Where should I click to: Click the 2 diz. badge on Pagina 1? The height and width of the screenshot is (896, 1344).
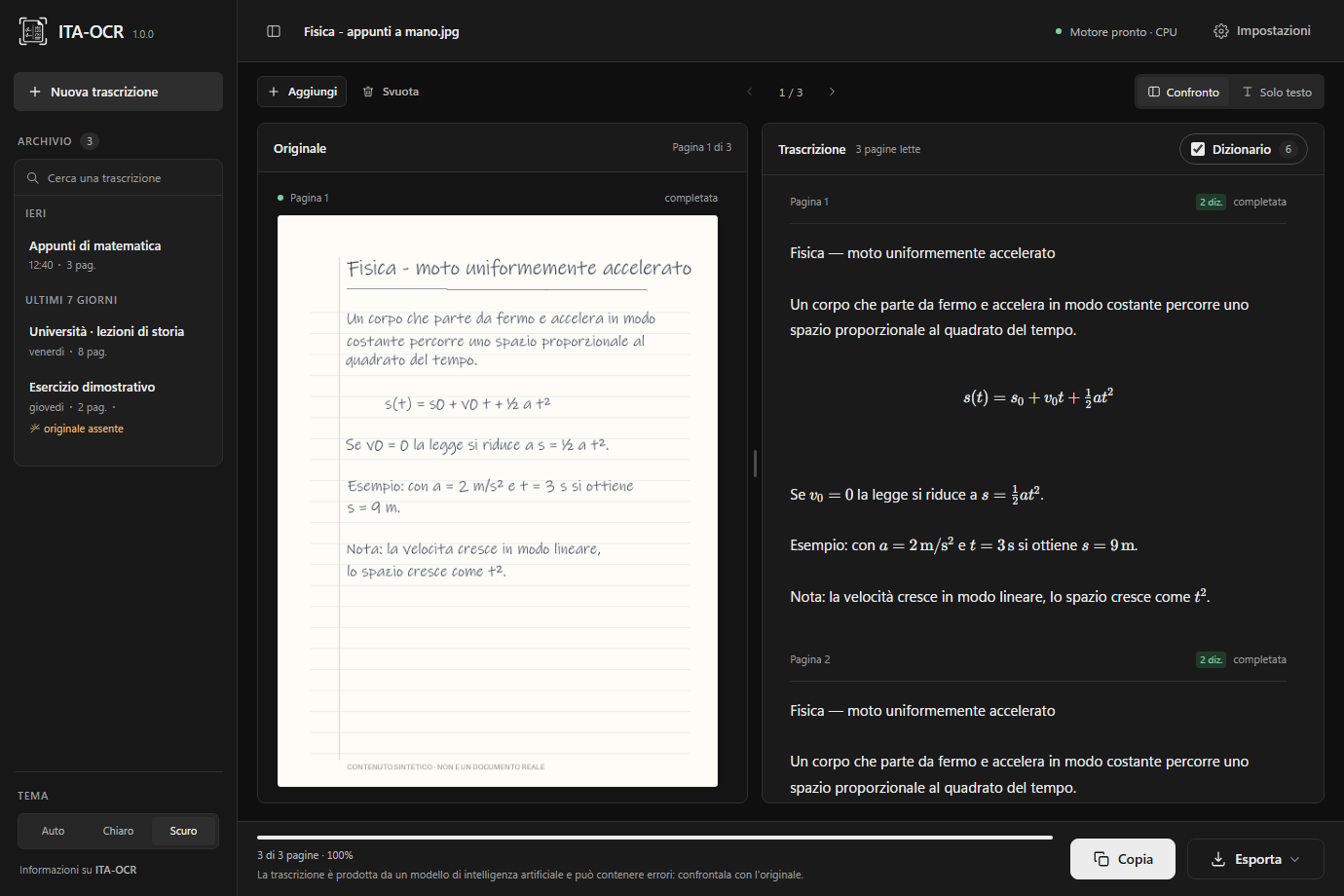pos(1211,202)
